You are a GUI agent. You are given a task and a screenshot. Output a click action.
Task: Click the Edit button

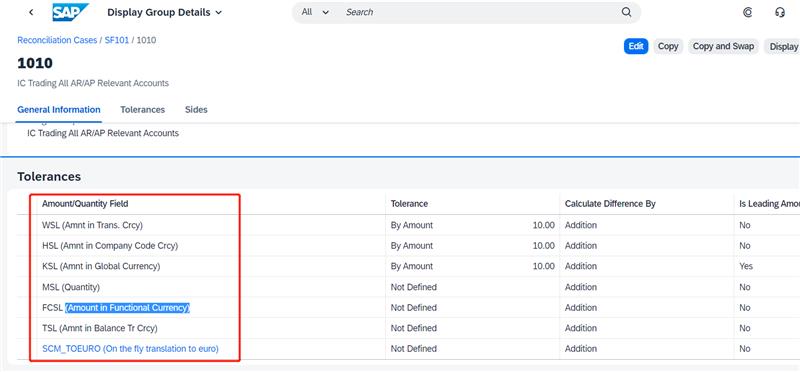pos(636,46)
